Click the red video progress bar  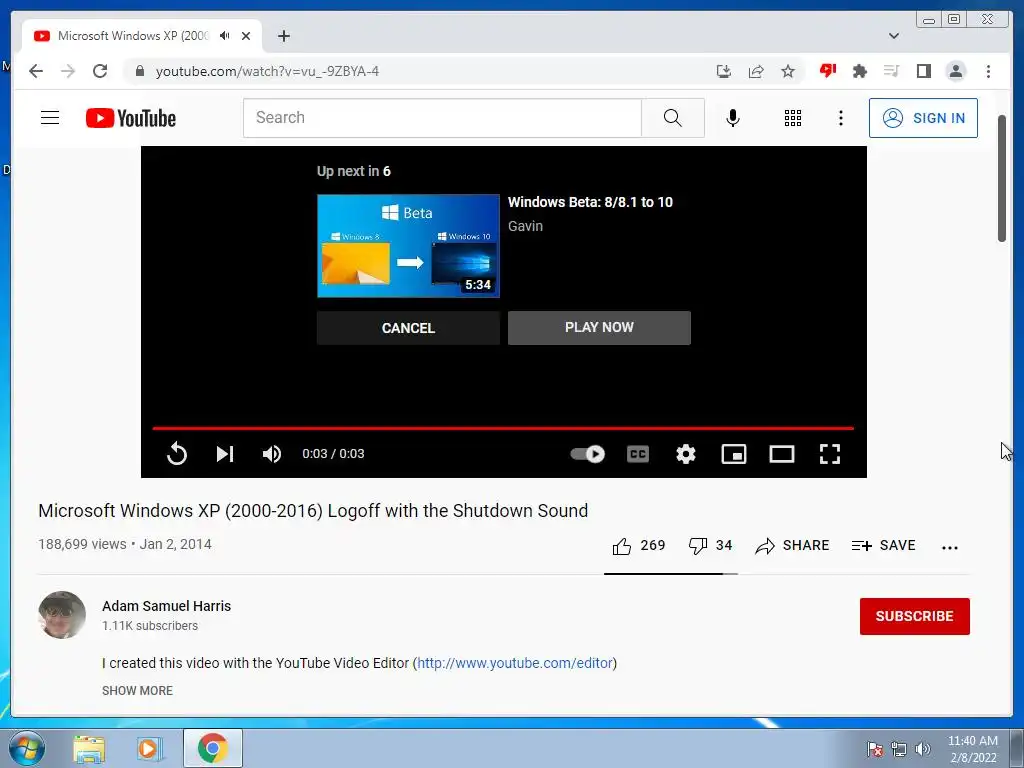point(503,428)
